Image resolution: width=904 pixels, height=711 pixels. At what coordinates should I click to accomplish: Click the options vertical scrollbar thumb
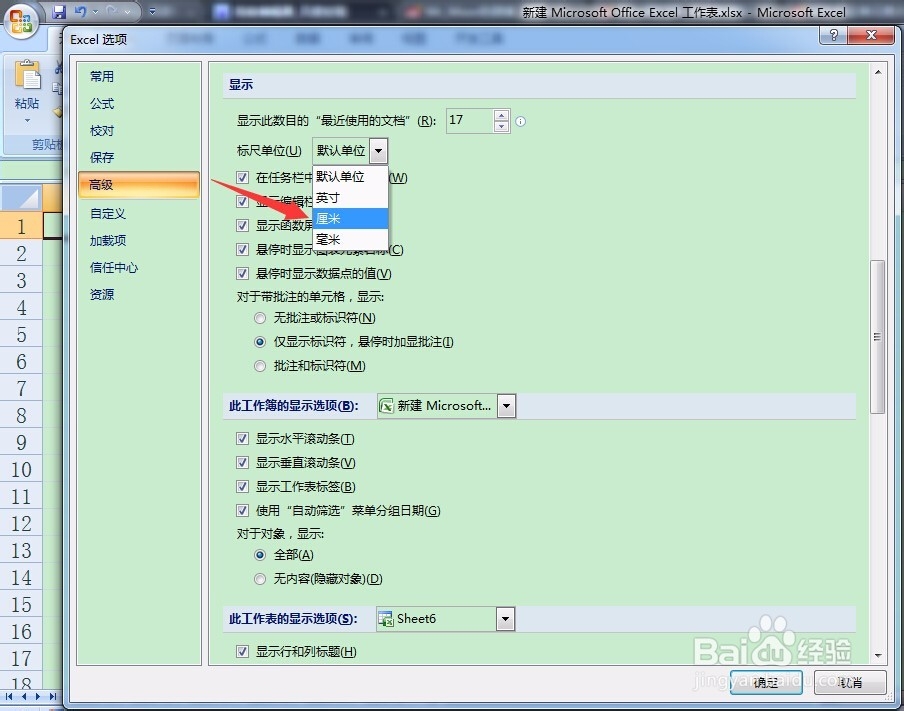(x=877, y=337)
